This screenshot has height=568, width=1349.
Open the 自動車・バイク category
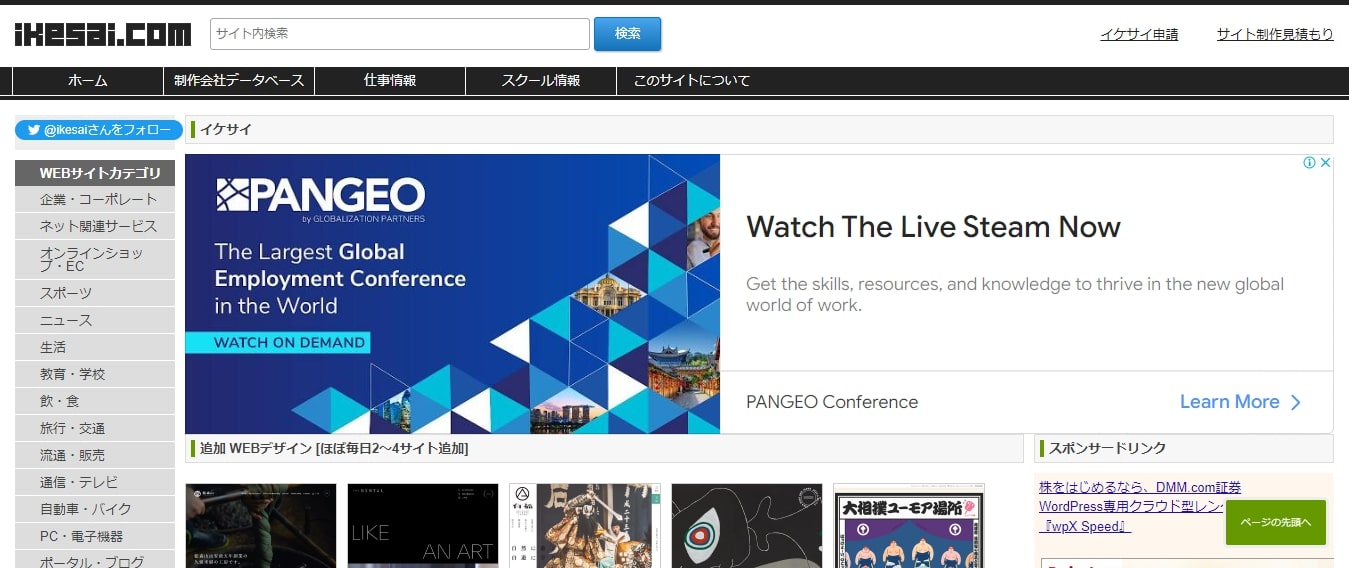(95, 510)
